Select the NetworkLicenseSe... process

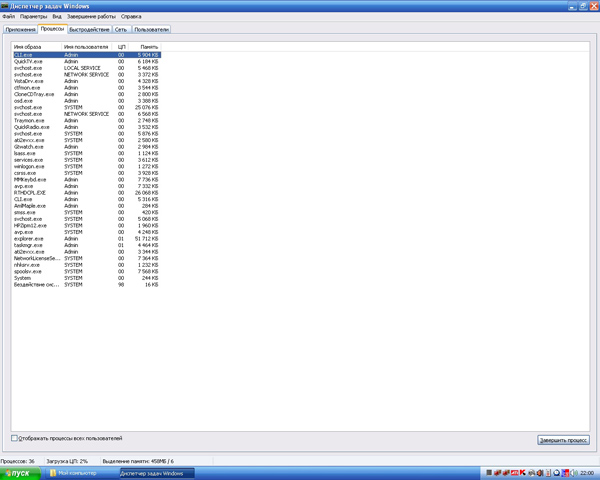click(x=86, y=258)
